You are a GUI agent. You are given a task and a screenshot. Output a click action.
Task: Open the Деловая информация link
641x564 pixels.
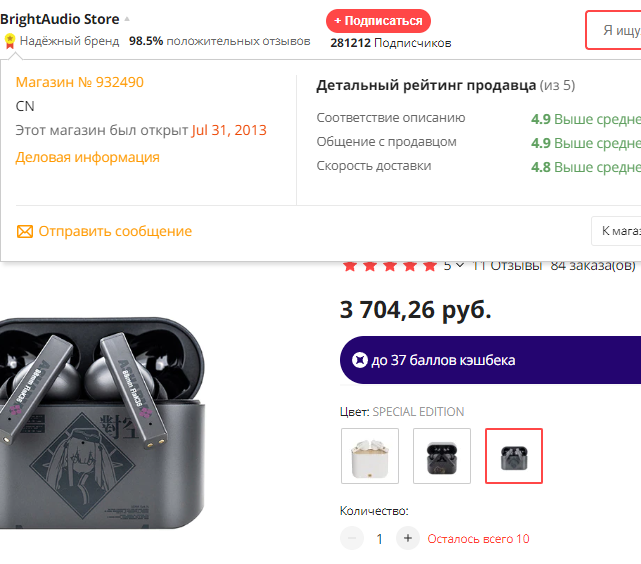tap(87, 157)
